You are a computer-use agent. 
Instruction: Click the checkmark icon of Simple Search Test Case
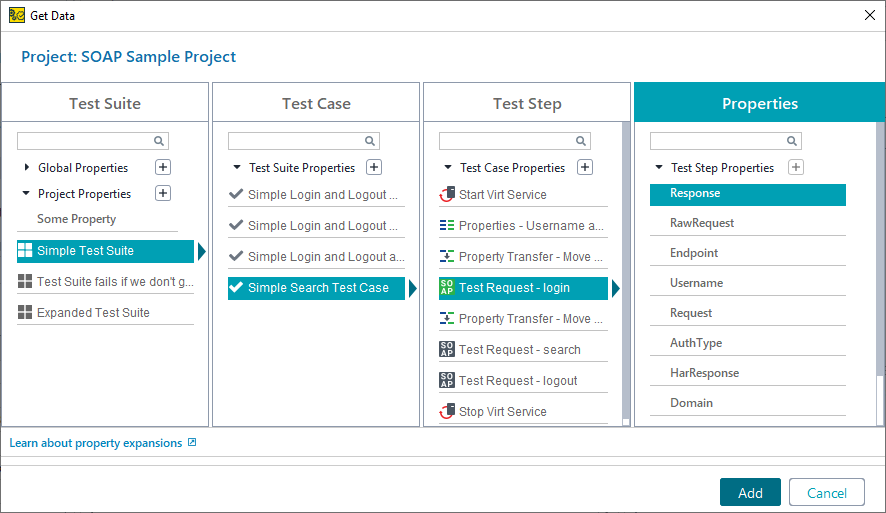(236, 287)
